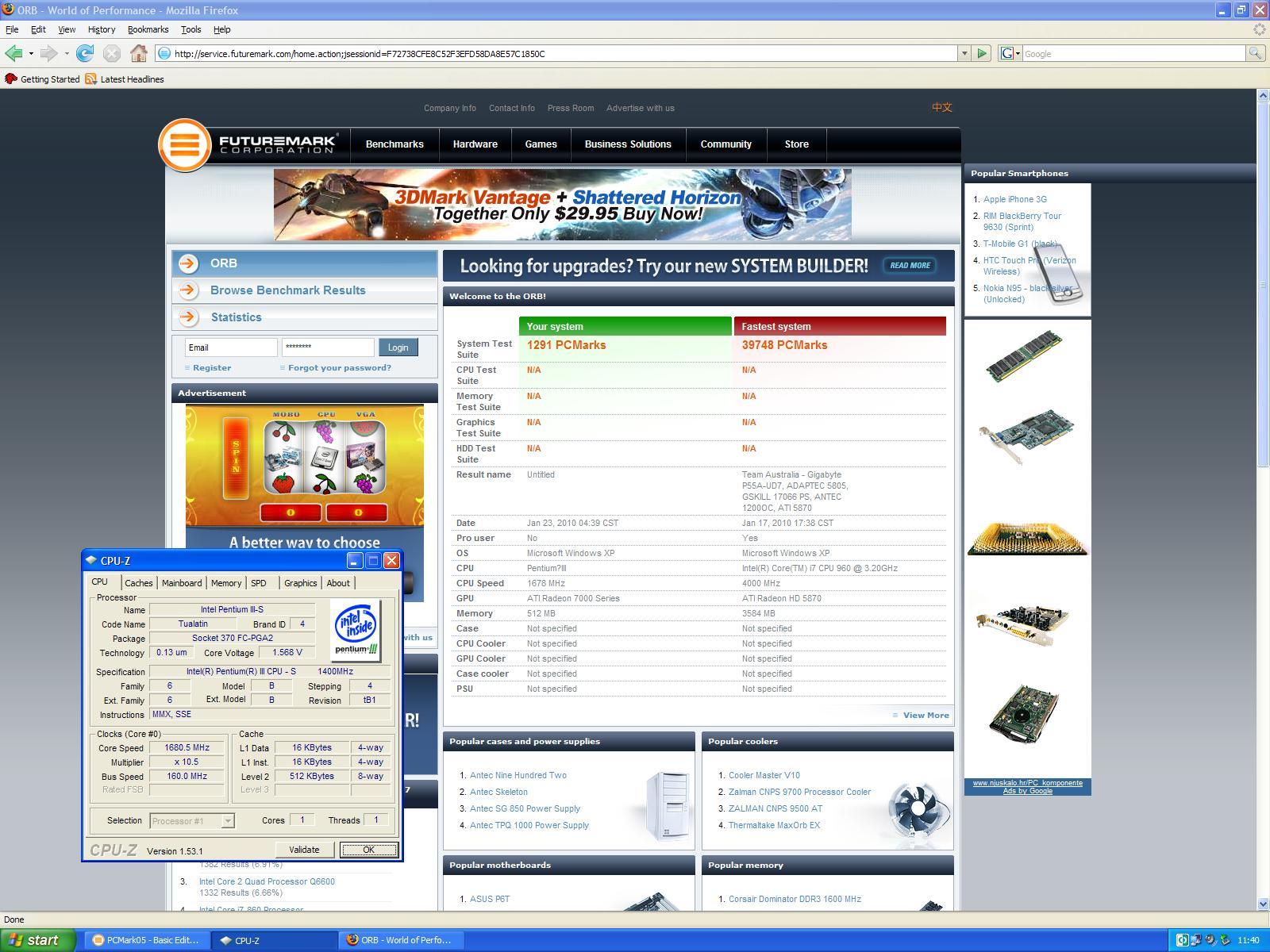
Task: Switch to CPU-Z taskbar item
Action: (x=274, y=940)
